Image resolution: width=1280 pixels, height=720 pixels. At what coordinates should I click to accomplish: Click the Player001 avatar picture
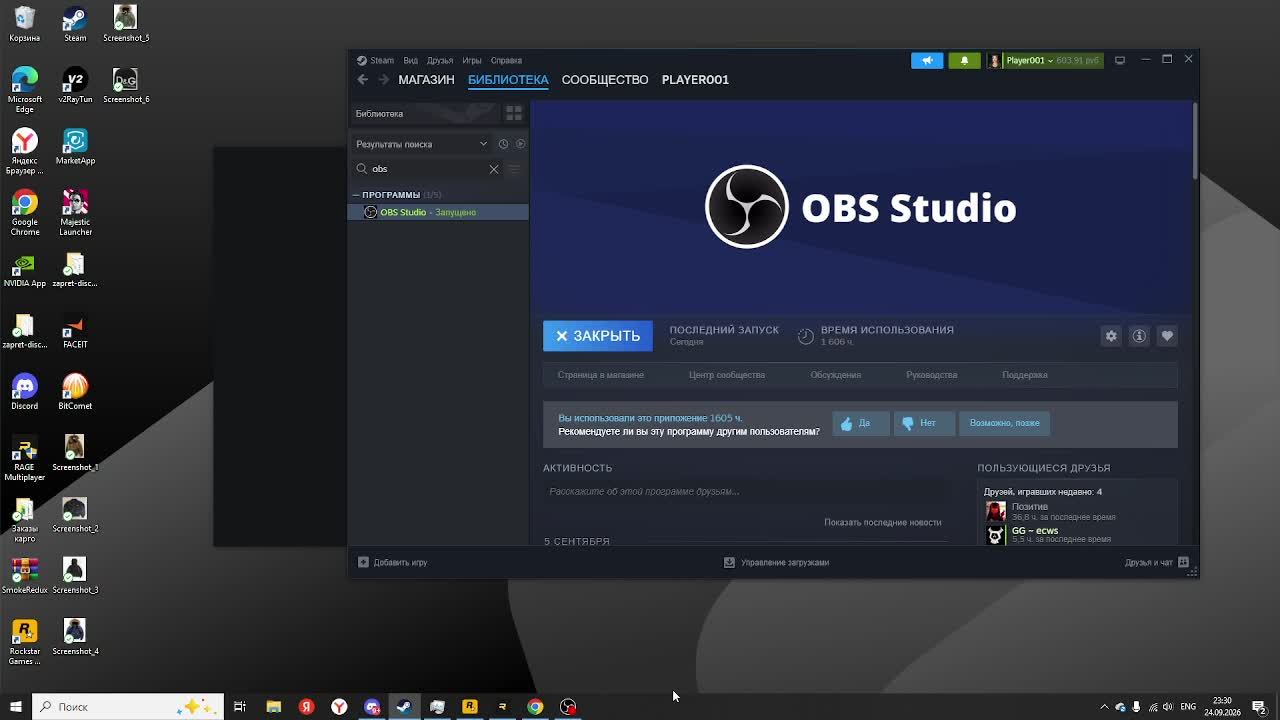[994, 60]
